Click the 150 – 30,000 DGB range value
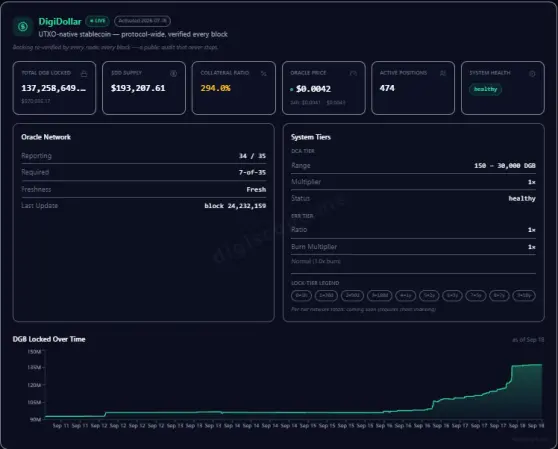 [505, 165]
